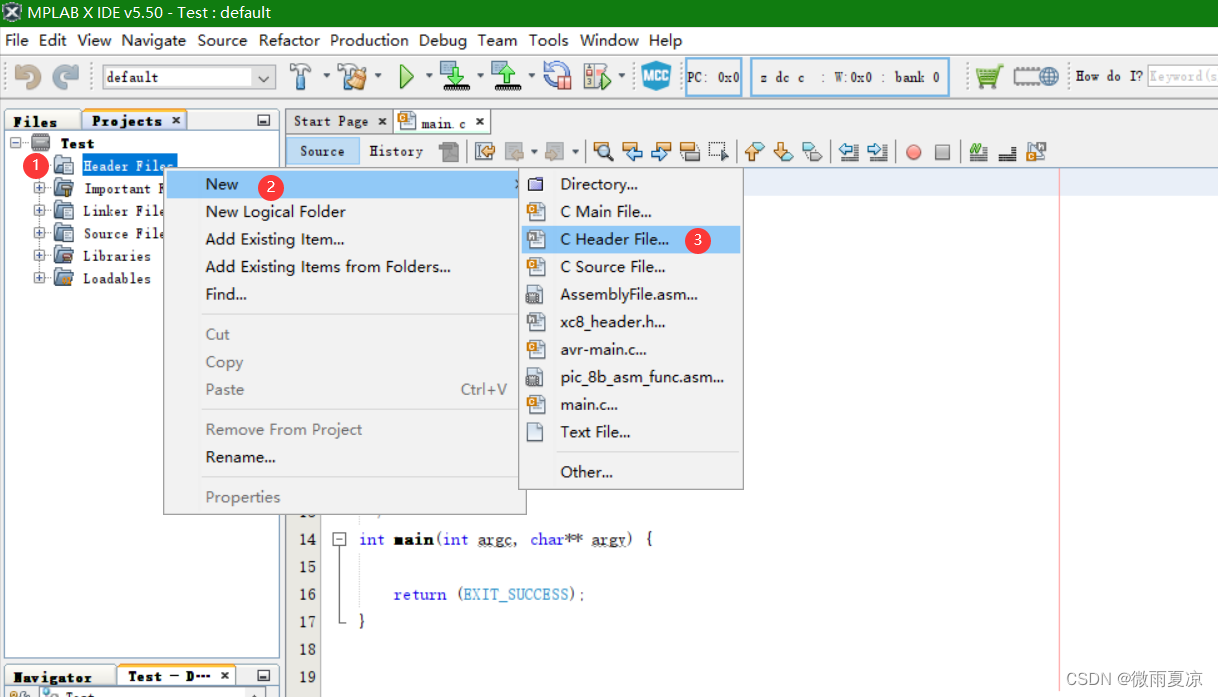This screenshot has width=1218, height=697.
Task: Expand the Linker Files folder
Action: 39,210
